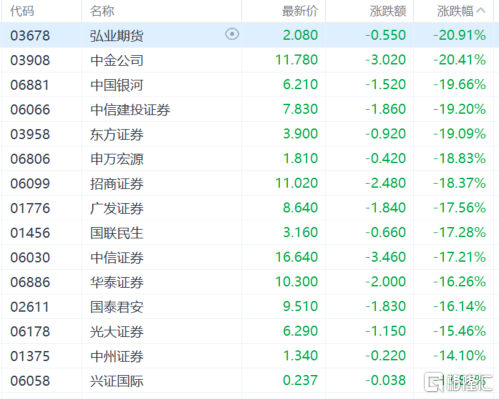Open 中州证券 stock name
Viewport: 499px width, 399px height.
click(x=117, y=356)
